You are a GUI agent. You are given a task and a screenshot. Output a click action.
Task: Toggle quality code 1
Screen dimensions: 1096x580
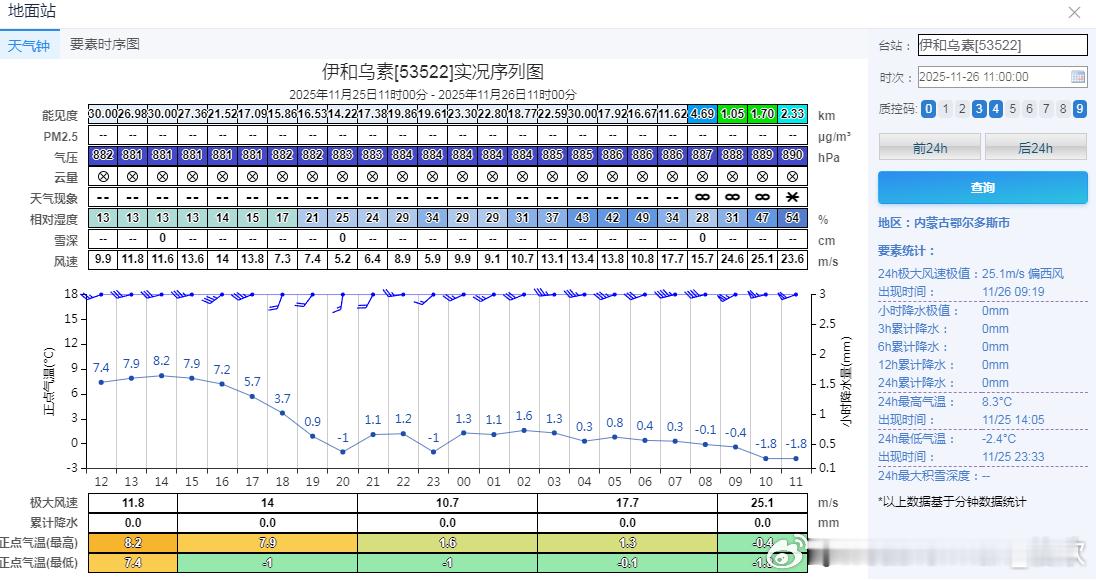click(946, 108)
